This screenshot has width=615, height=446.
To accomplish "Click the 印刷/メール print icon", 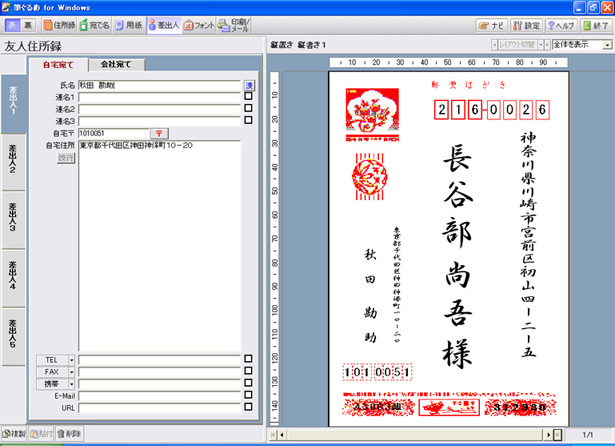I will [236, 25].
